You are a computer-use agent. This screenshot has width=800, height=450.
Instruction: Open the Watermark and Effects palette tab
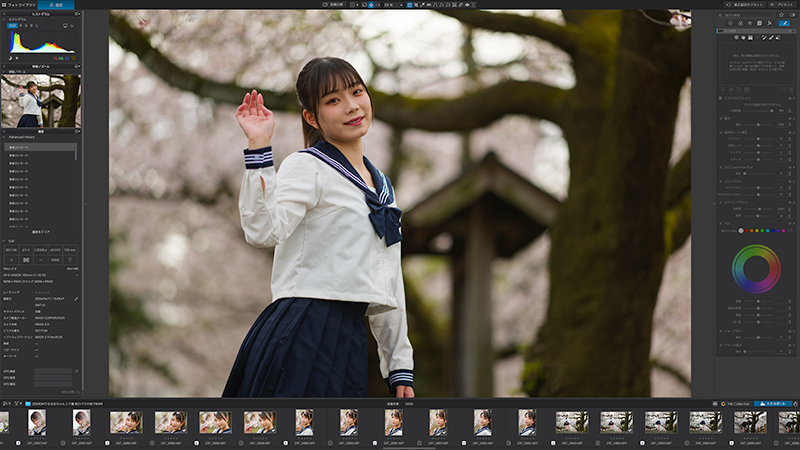769,23
